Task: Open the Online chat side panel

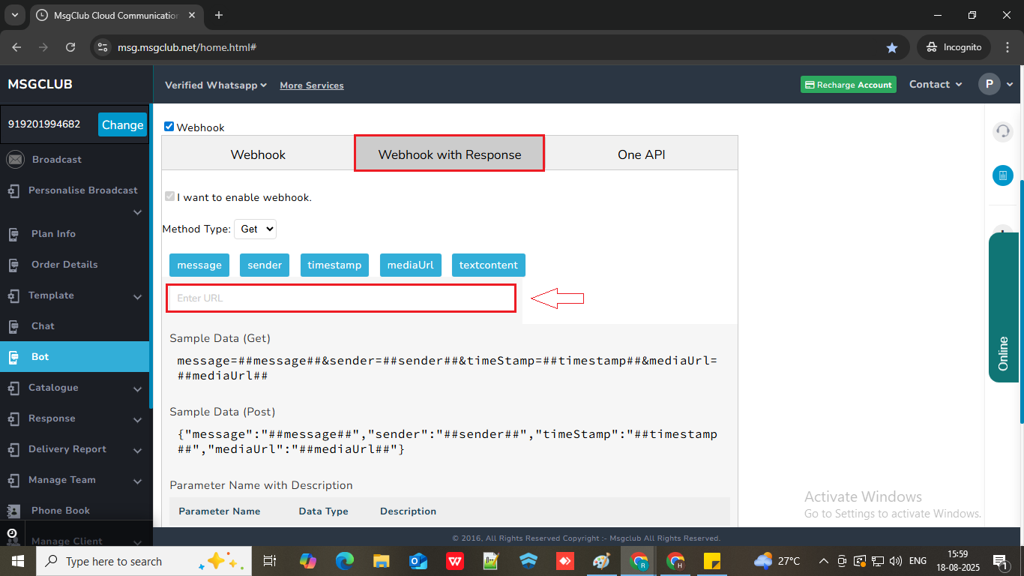Action: pyautogui.click(x=1003, y=308)
